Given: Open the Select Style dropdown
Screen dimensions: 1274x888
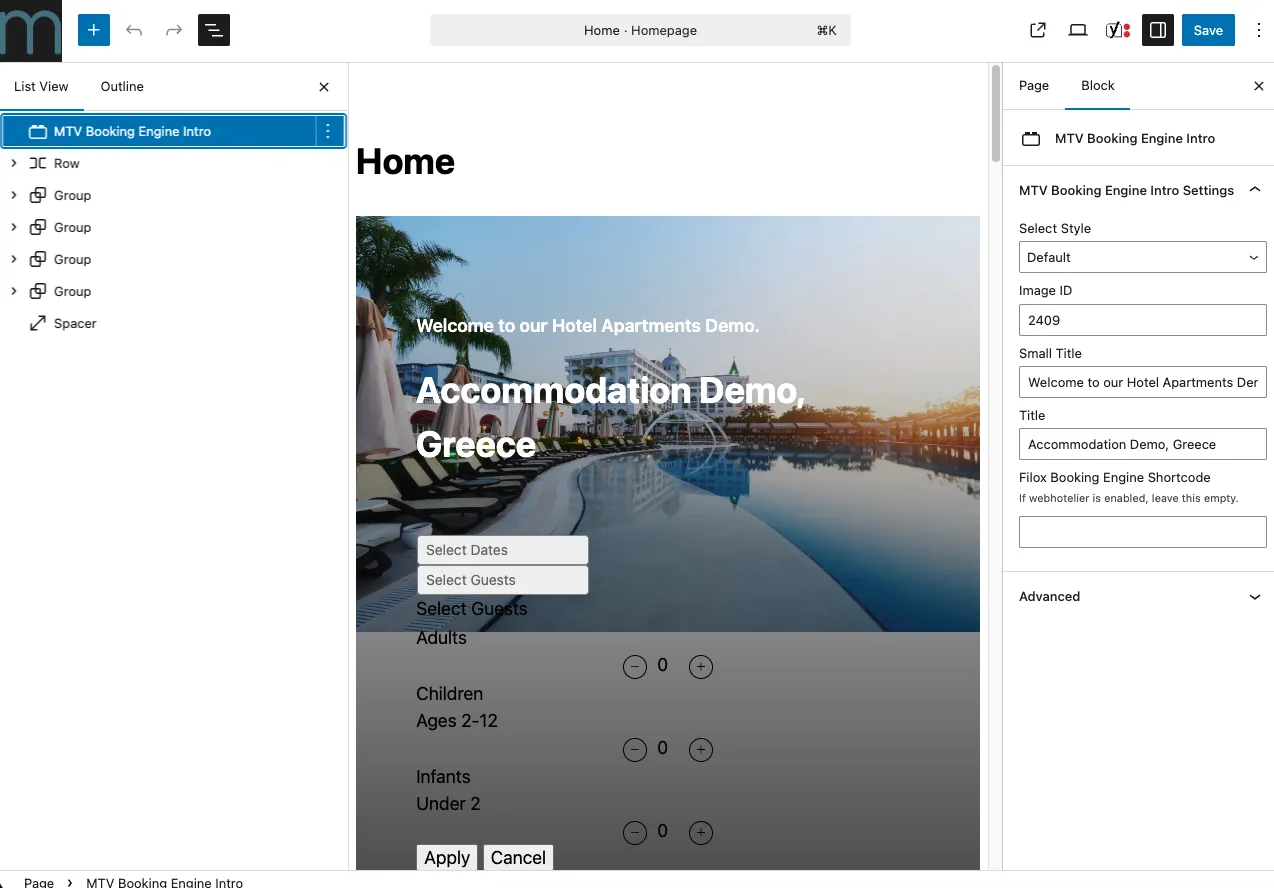Looking at the screenshot, I should [x=1142, y=257].
